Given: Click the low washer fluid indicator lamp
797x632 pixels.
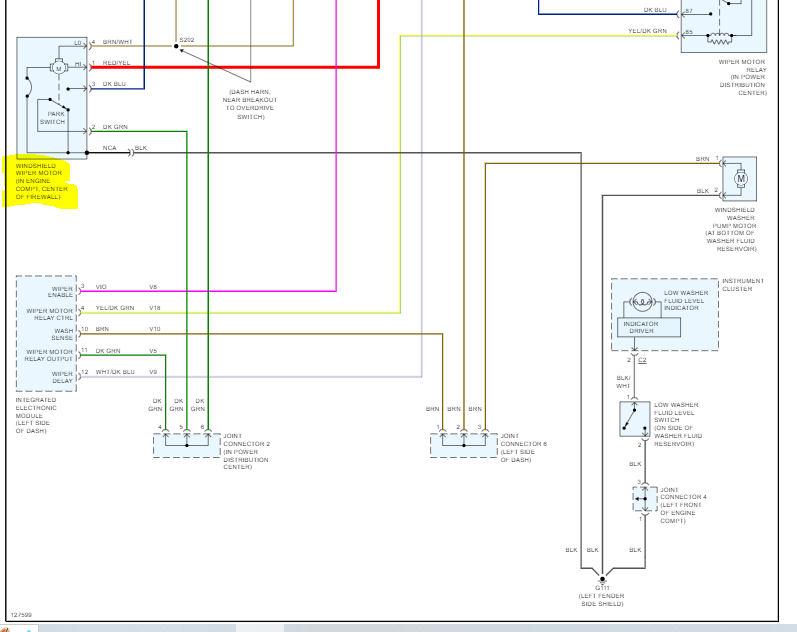Looking at the screenshot, I should coord(640,304).
